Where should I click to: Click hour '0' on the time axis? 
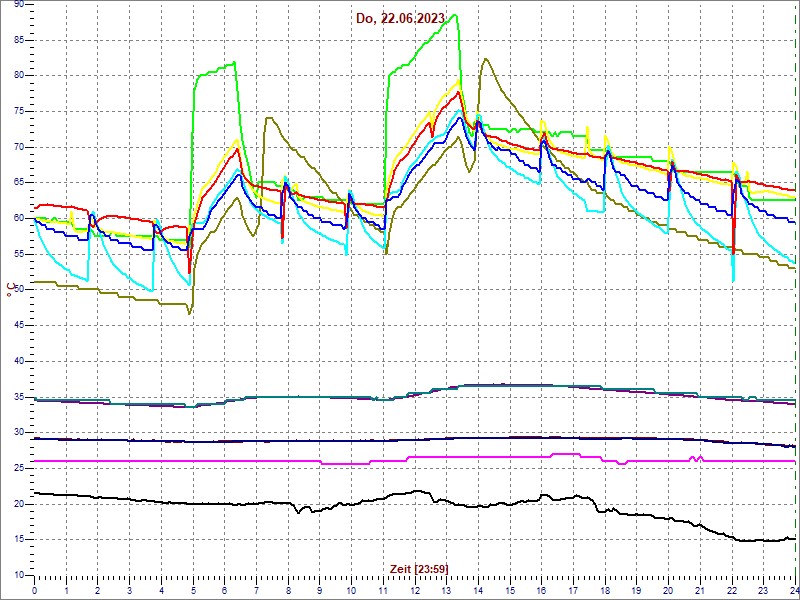click(34, 590)
